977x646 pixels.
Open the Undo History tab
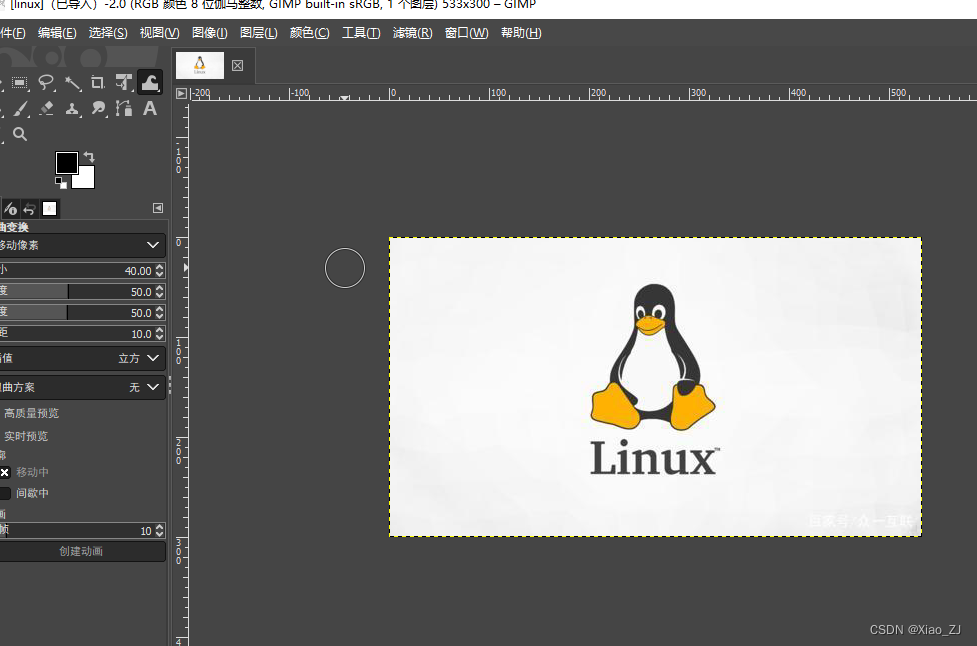pyautogui.click(x=30, y=209)
